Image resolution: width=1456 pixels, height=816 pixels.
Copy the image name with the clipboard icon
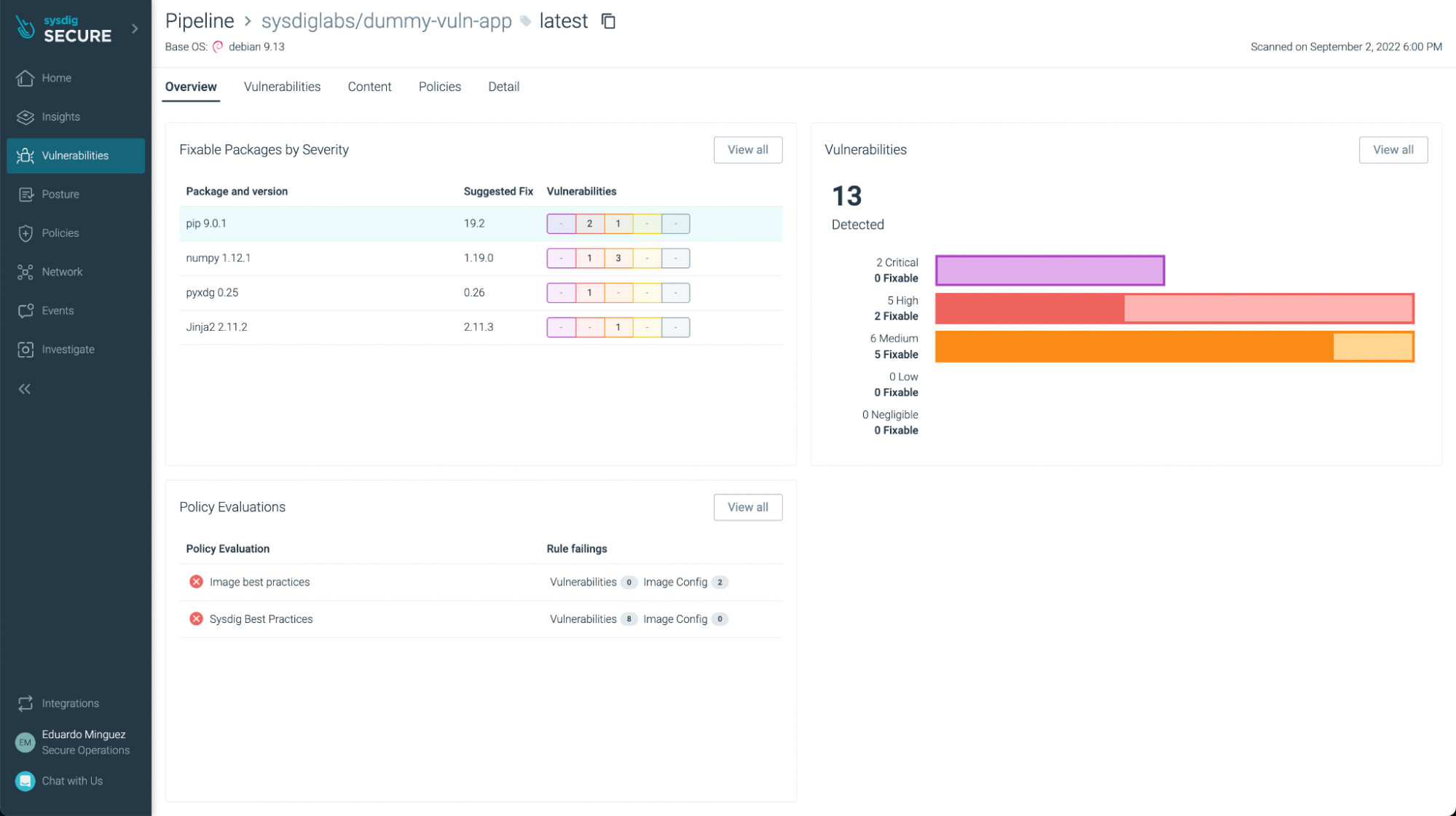click(x=608, y=21)
